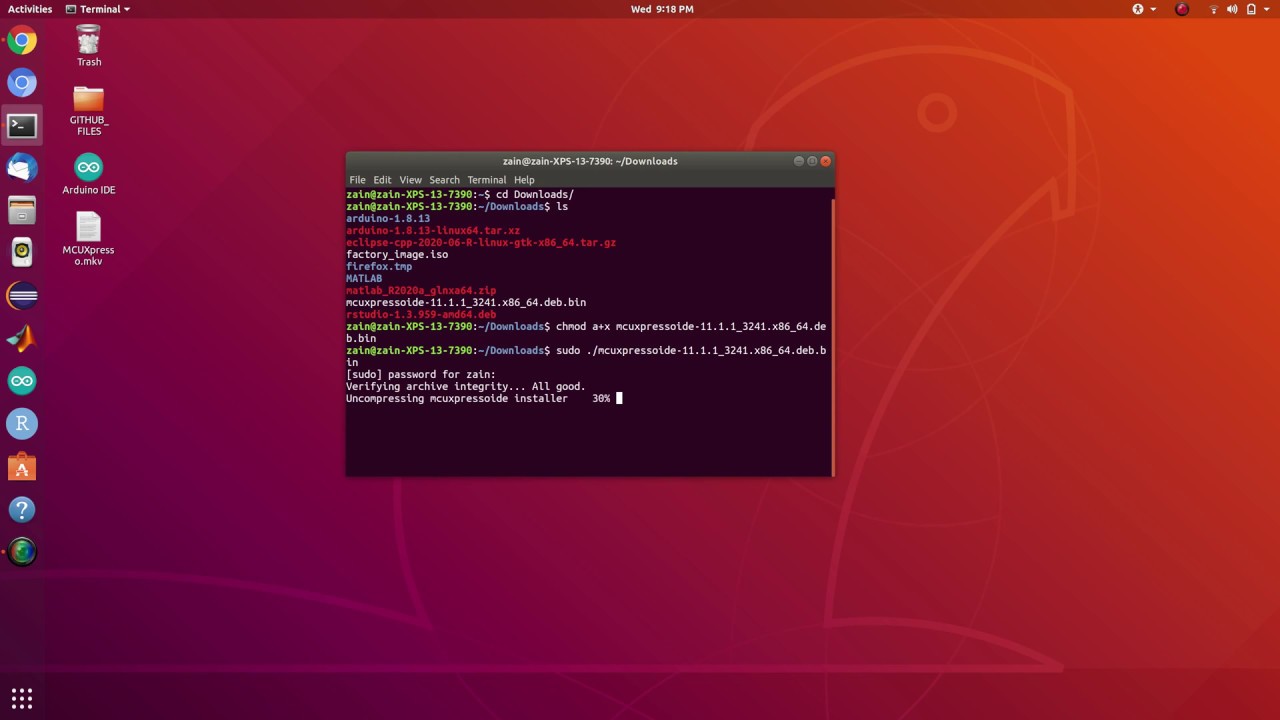Click the arduino-1.8.13 directory name
The image size is (1280, 720).
tap(388, 218)
